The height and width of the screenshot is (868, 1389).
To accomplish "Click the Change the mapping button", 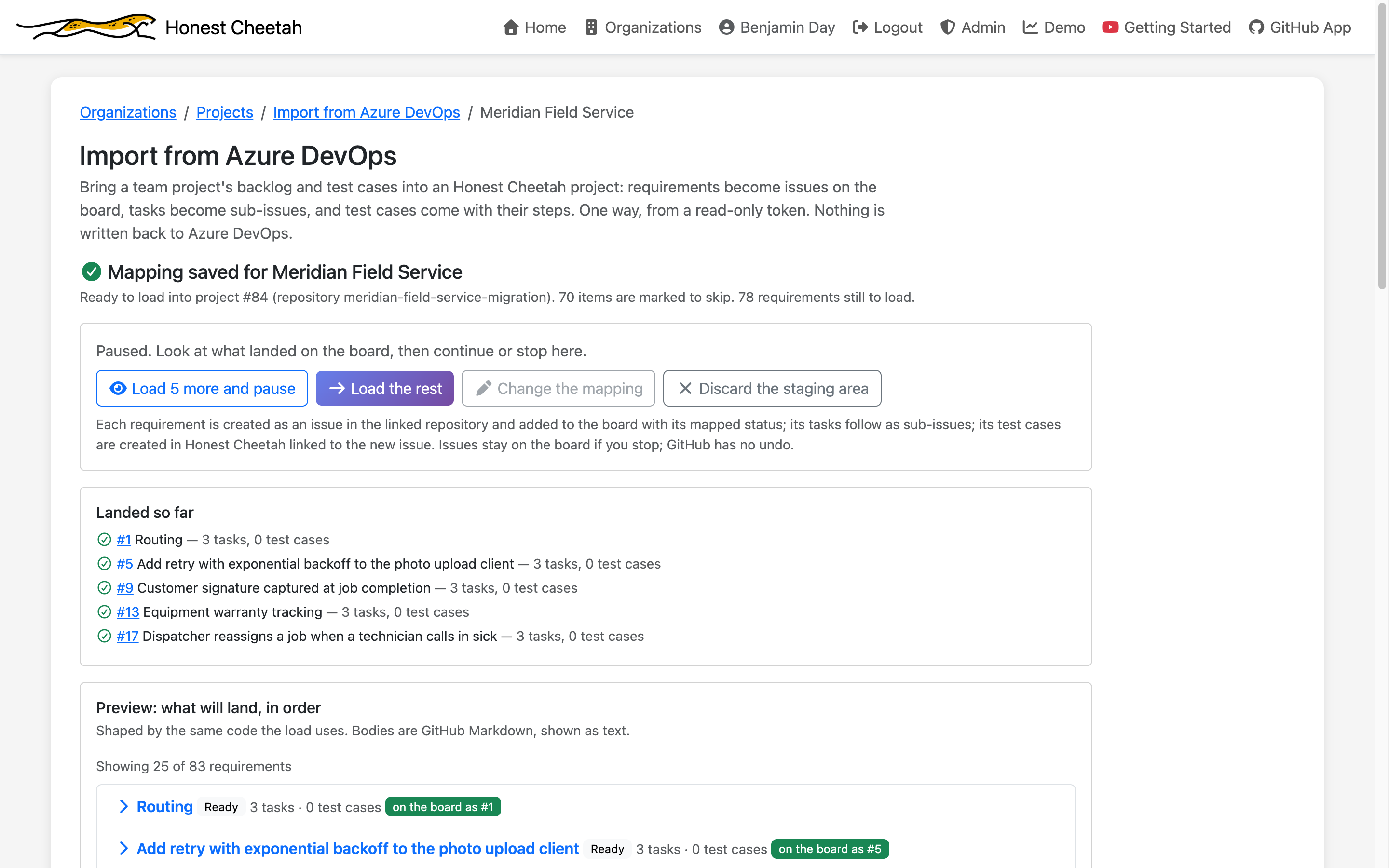I will pyautogui.click(x=558, y=388).
